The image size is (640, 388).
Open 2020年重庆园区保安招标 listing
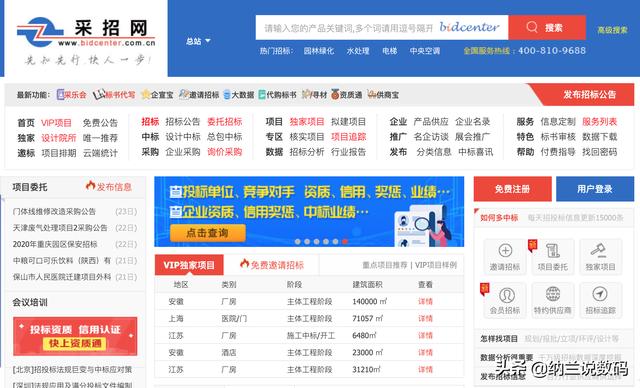tap(55, 244)
